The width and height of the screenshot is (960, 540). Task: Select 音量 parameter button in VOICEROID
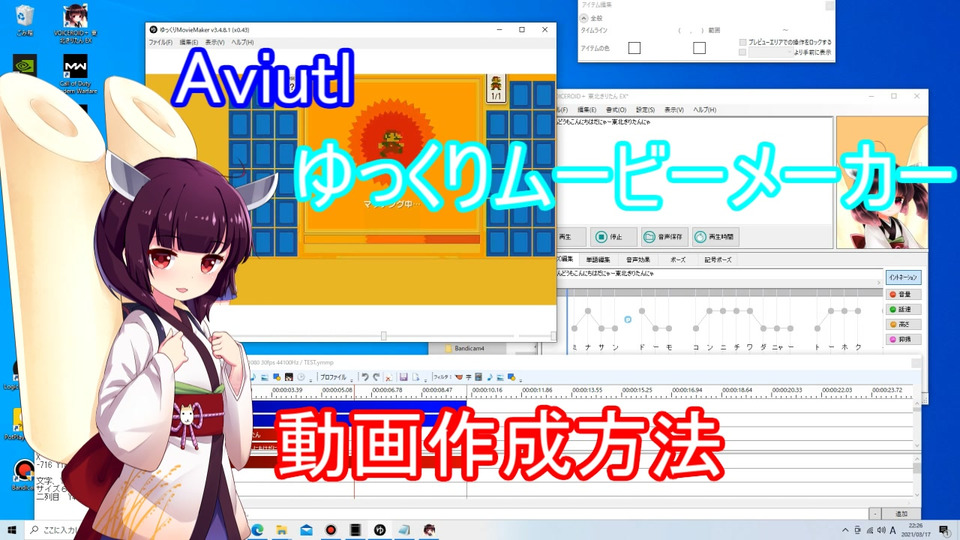[903, 294]
